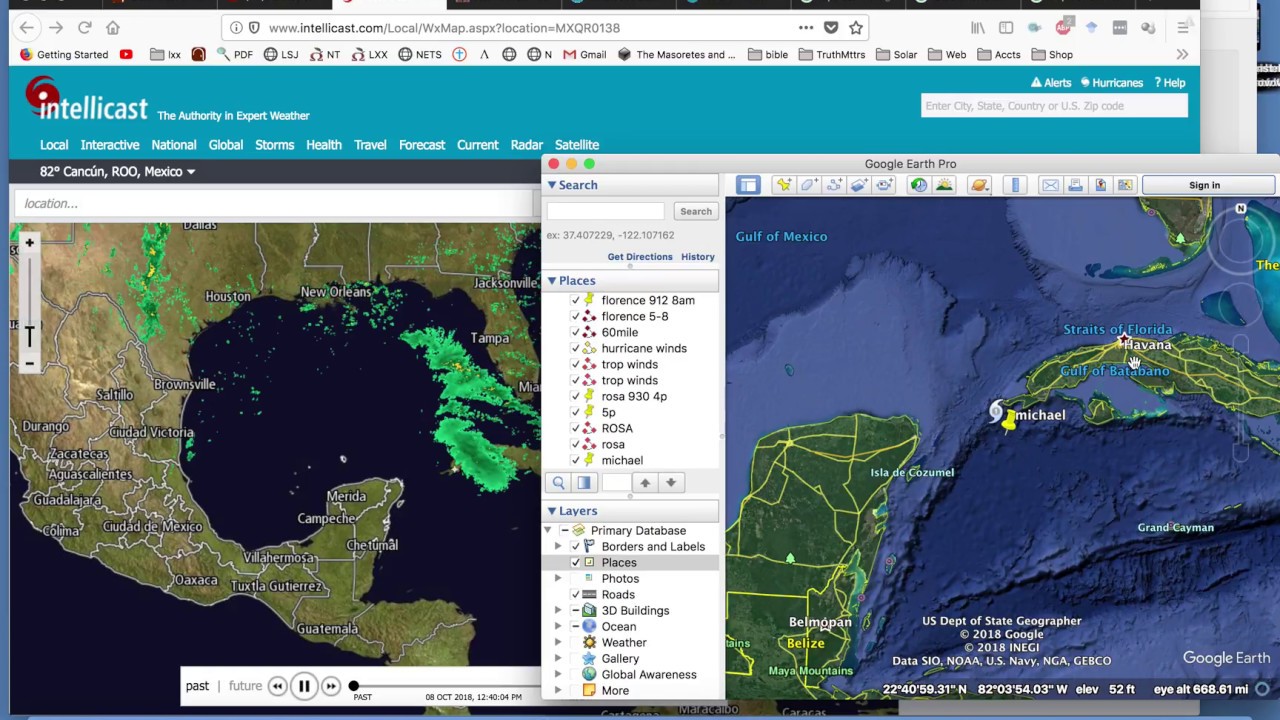Open the Satellite menu
Image resolution: width=1280 pixels, height=720 pixels.
point(577,145)
